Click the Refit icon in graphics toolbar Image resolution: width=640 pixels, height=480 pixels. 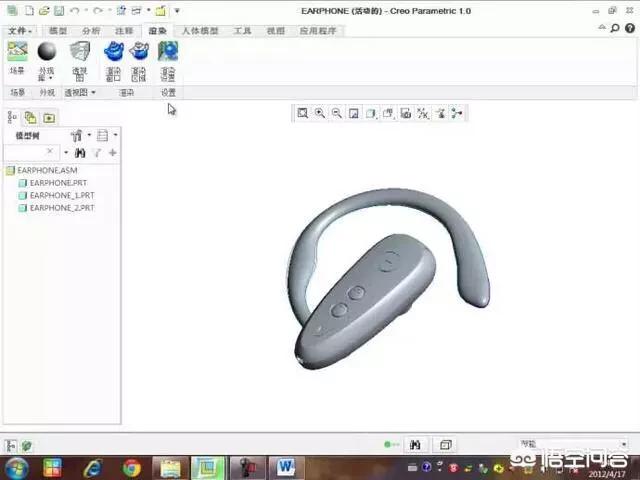point(303,114)
